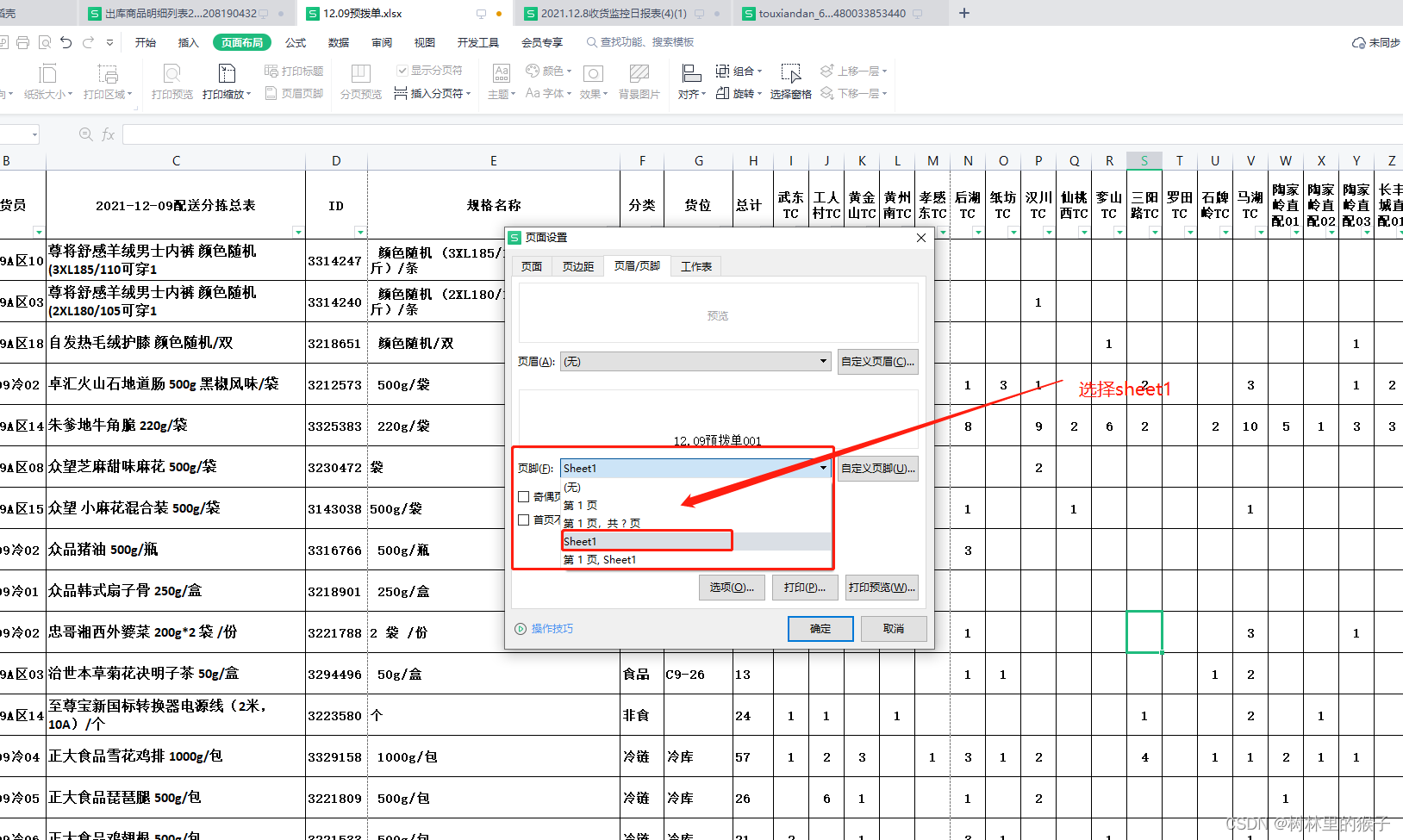Click the 打印预览 ribbon icon
1403x840 pixels.
click(172, 83)
